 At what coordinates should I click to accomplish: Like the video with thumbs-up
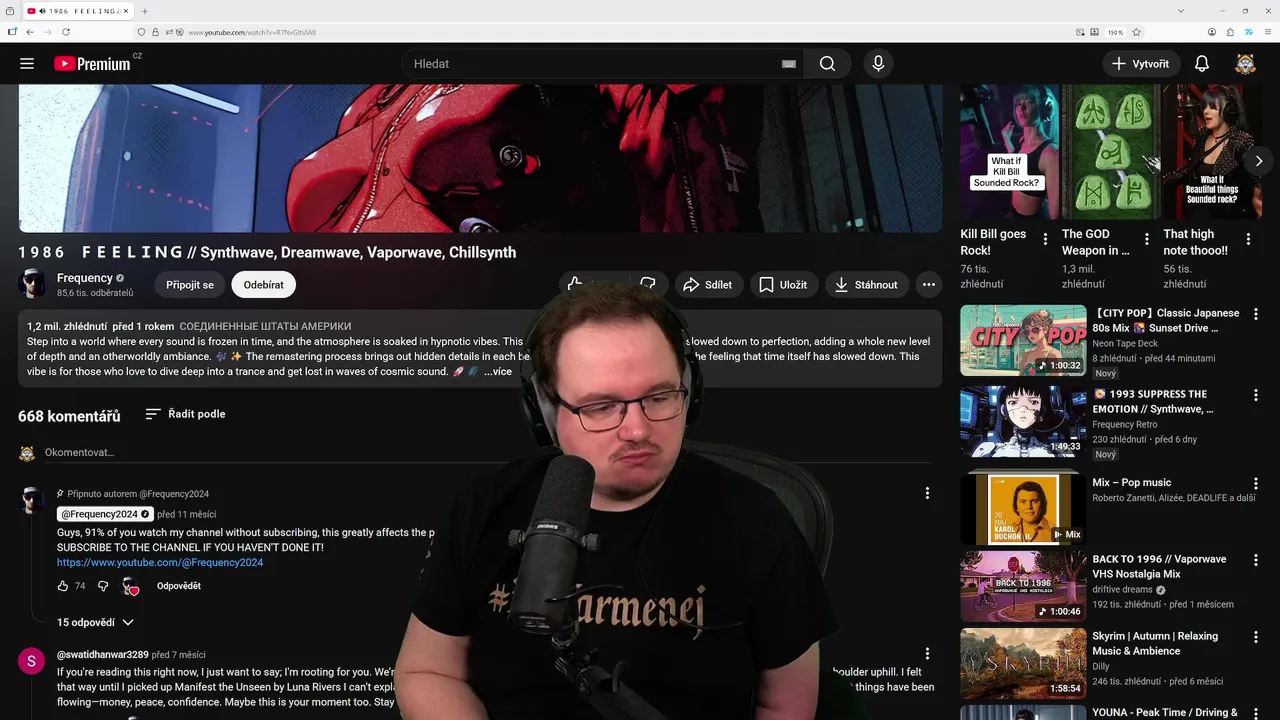[x=575, y=284]
